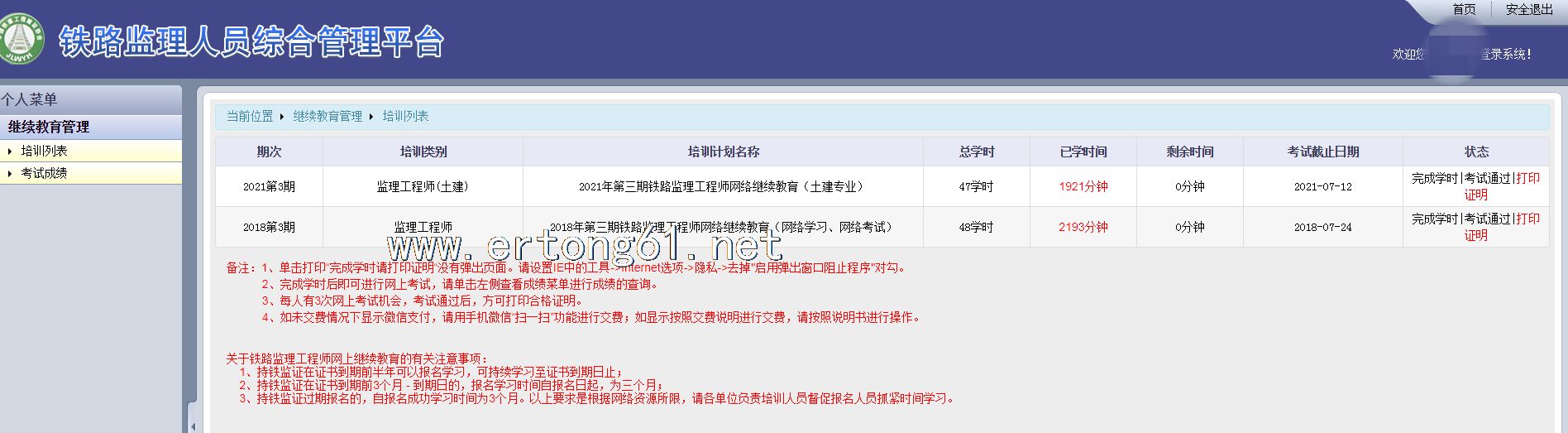
Task: Open 考试成绩 in the left menu
Action: click(45, 173)
